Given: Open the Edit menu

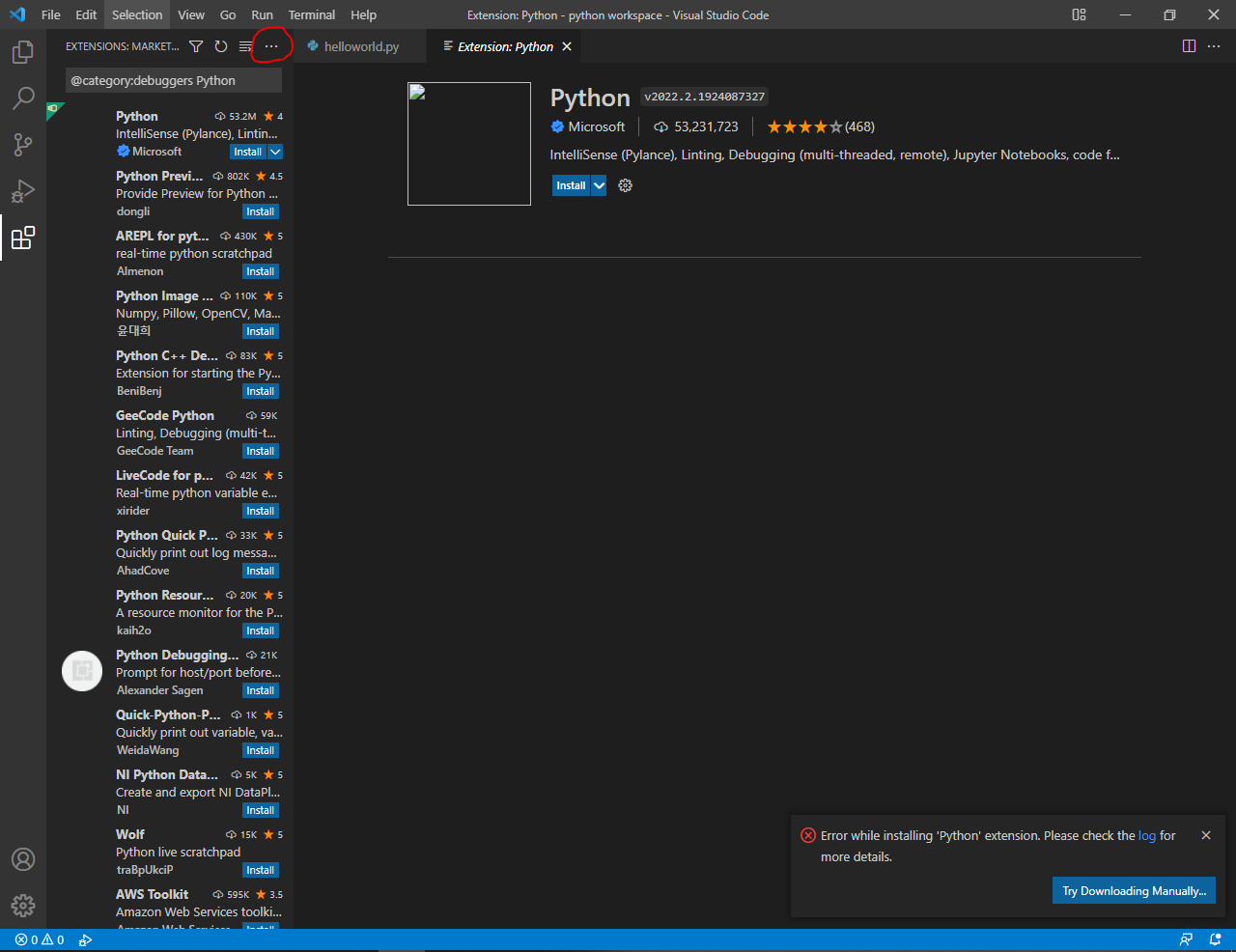Looking at the screenshot, I should tap(86, 14).
